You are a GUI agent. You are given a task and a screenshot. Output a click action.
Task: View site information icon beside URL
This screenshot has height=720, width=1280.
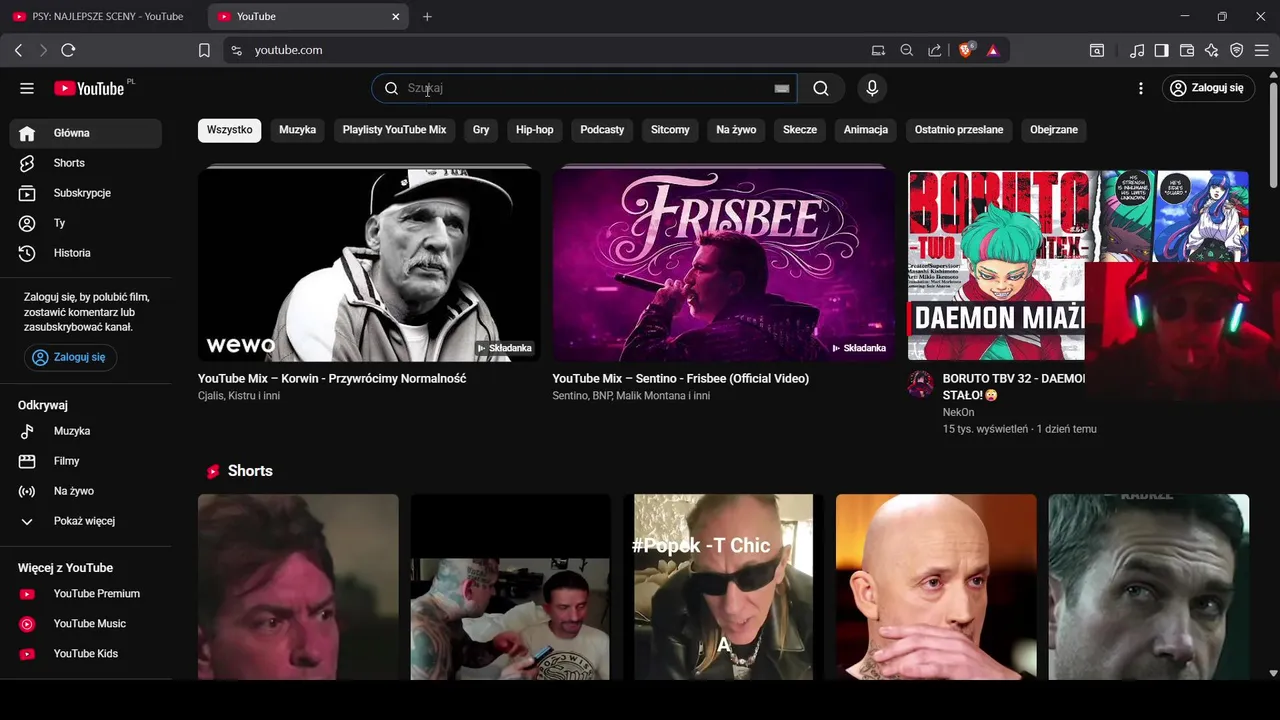[x=236, y=50]
